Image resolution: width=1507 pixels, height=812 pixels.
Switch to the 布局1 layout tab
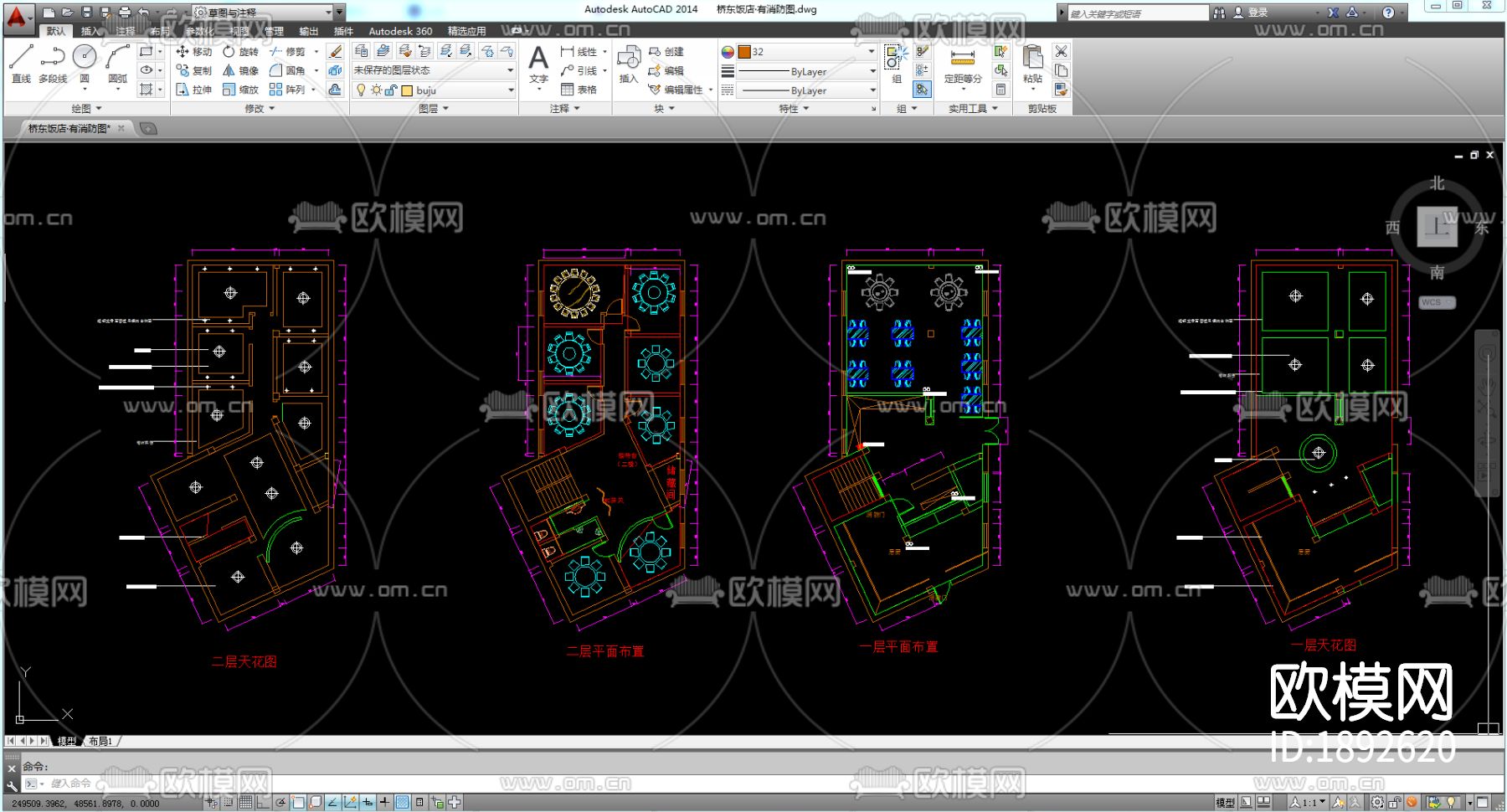(x=100, y=741)
